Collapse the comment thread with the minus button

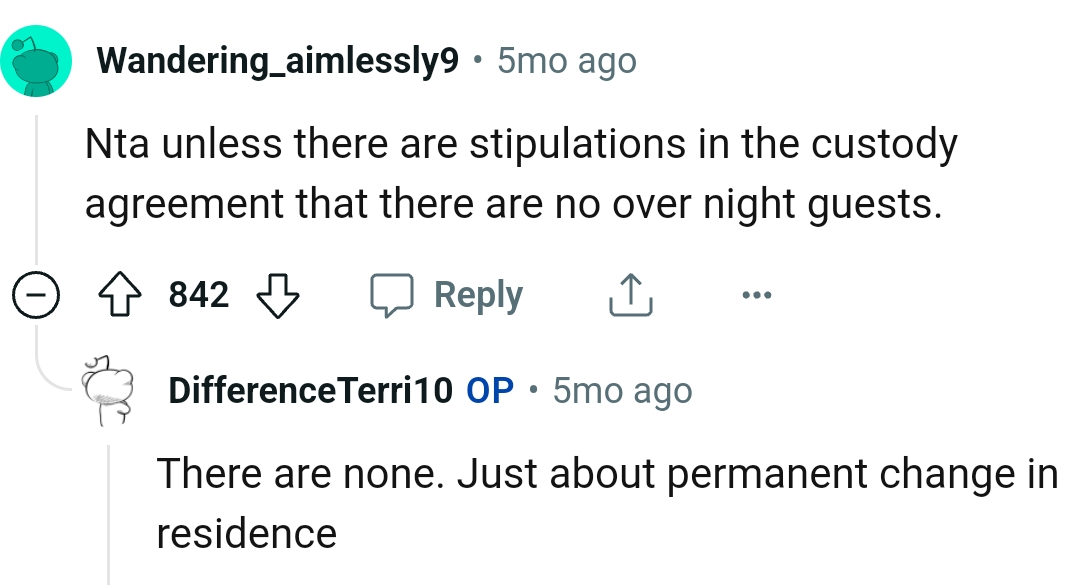click(x=36, y=293)
